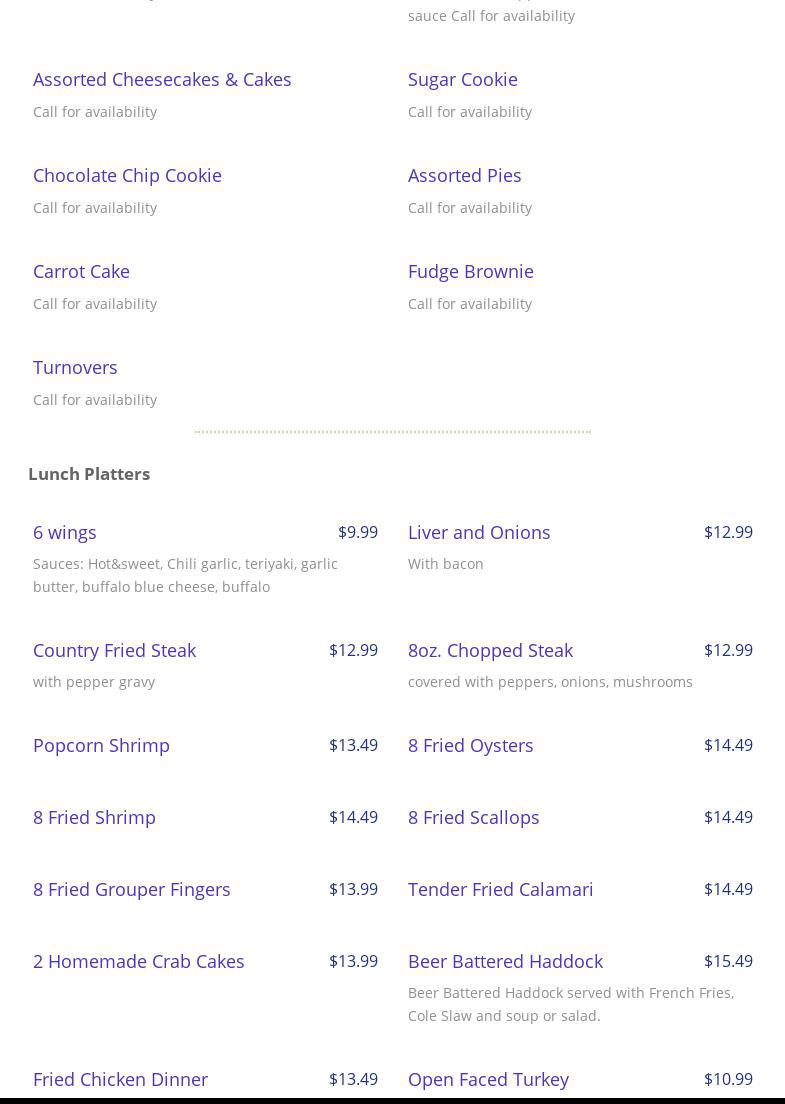Viewport: 785px width, 1104px height.
Task: Open the Assorted Cheesecakes & Cakes item
Action: (x=162, y=79)
